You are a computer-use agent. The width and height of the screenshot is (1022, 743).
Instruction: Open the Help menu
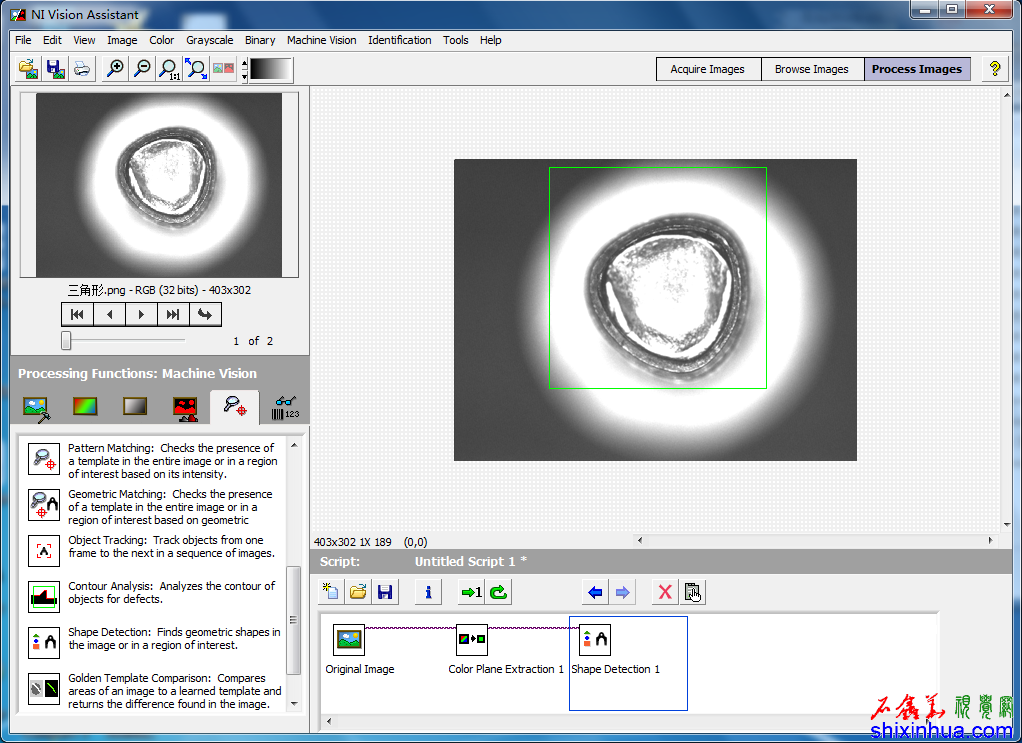(491, 40)
